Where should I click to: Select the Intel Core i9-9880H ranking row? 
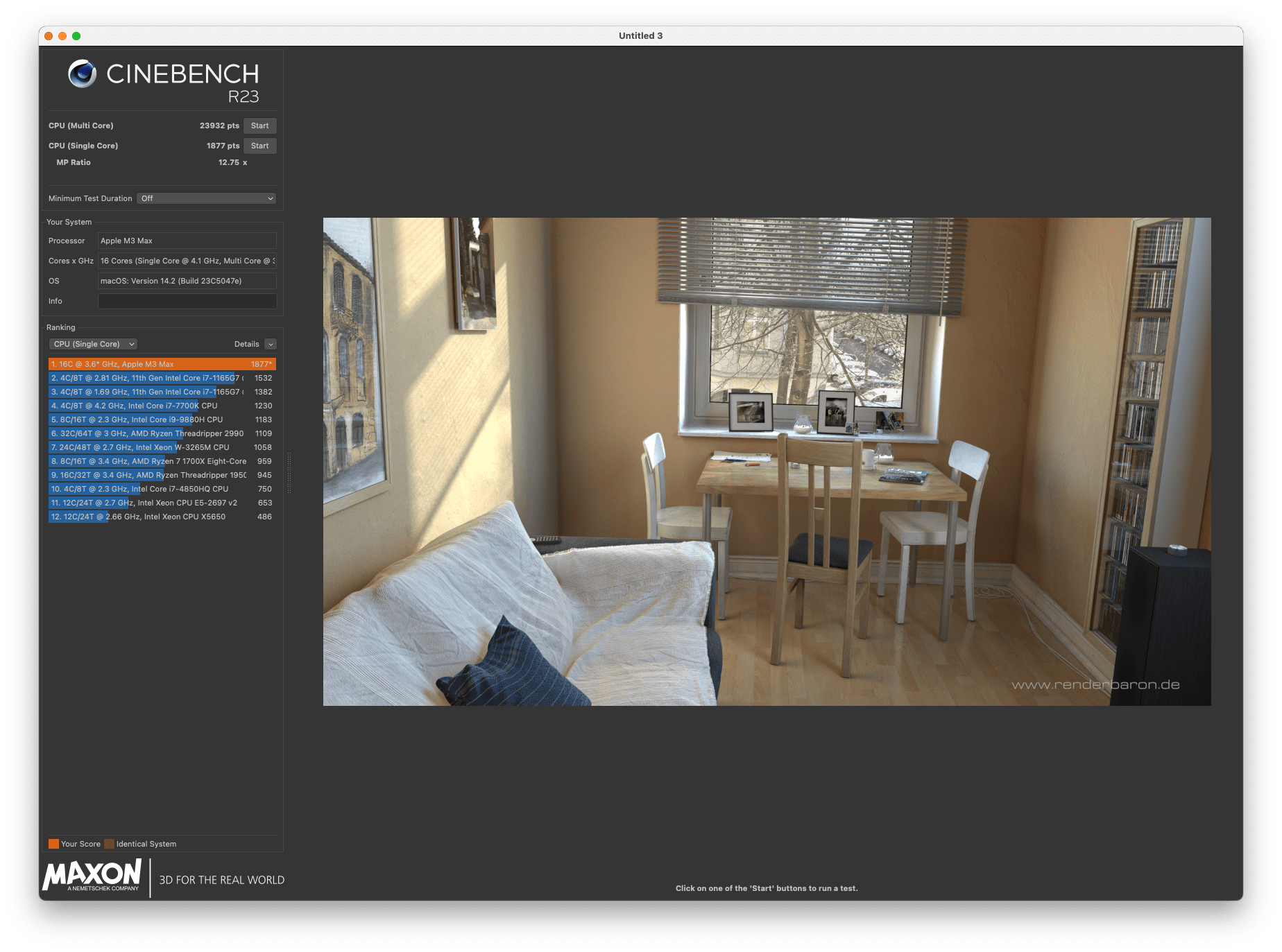pyautogui.click(x=162, y=419)
